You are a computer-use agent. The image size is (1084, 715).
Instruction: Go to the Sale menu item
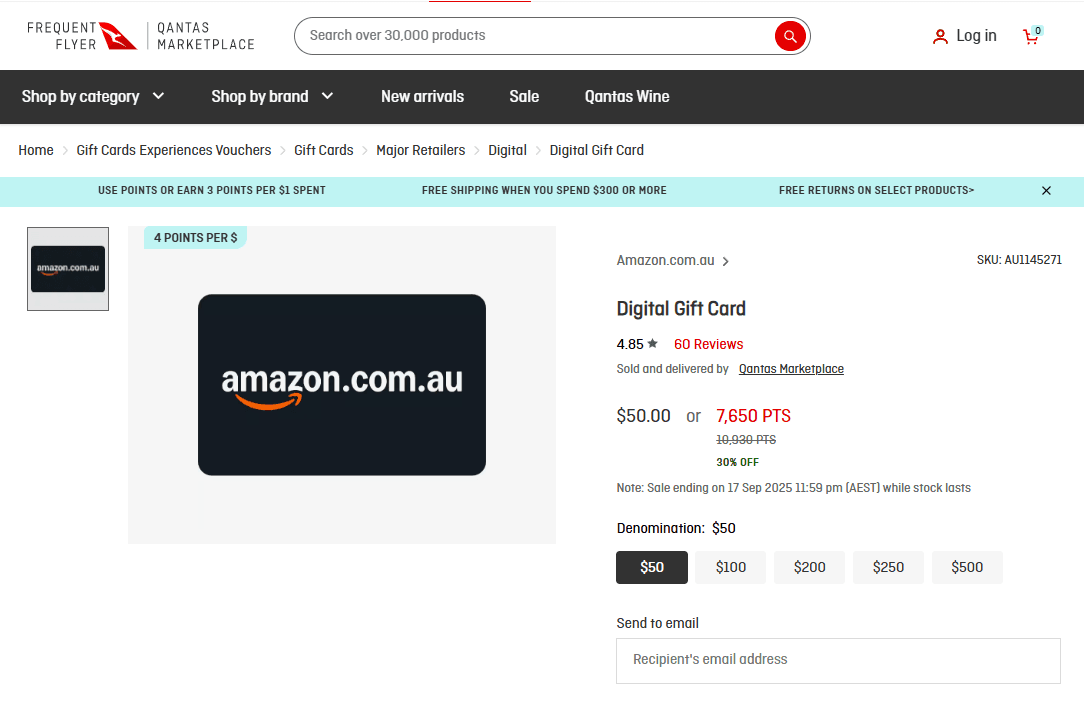[524, 97]
